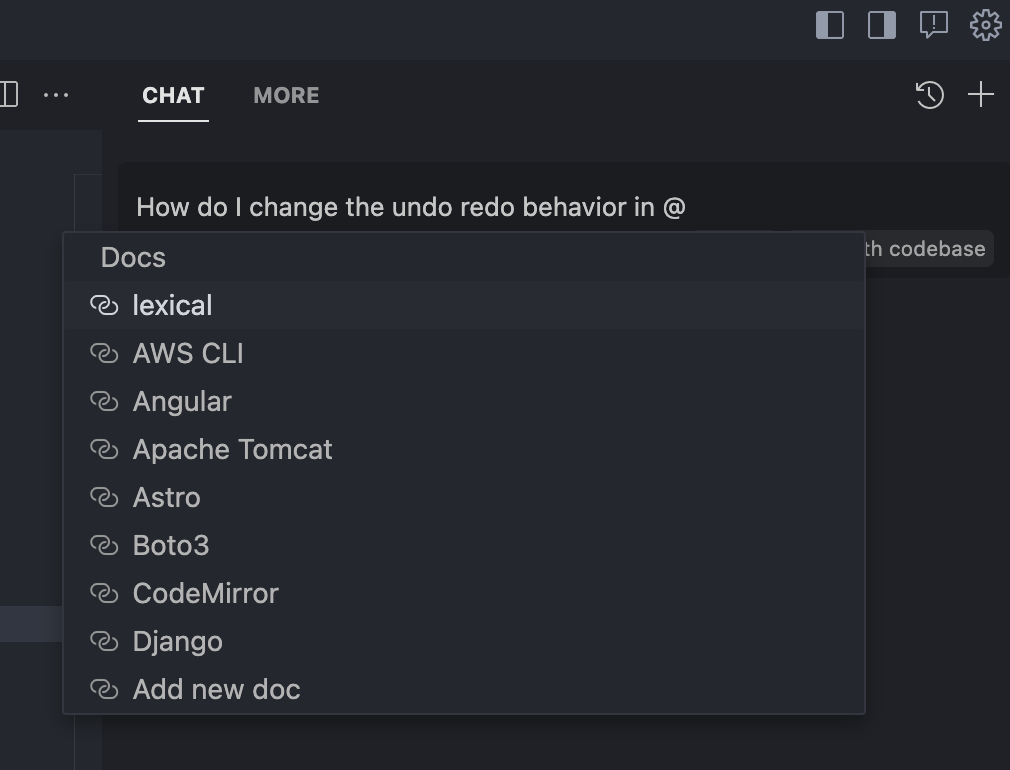Screen dimensions: 1010x770
Task: Click the link icon beside Boto3
Action: pyautogui.click(x=104, y=545)
